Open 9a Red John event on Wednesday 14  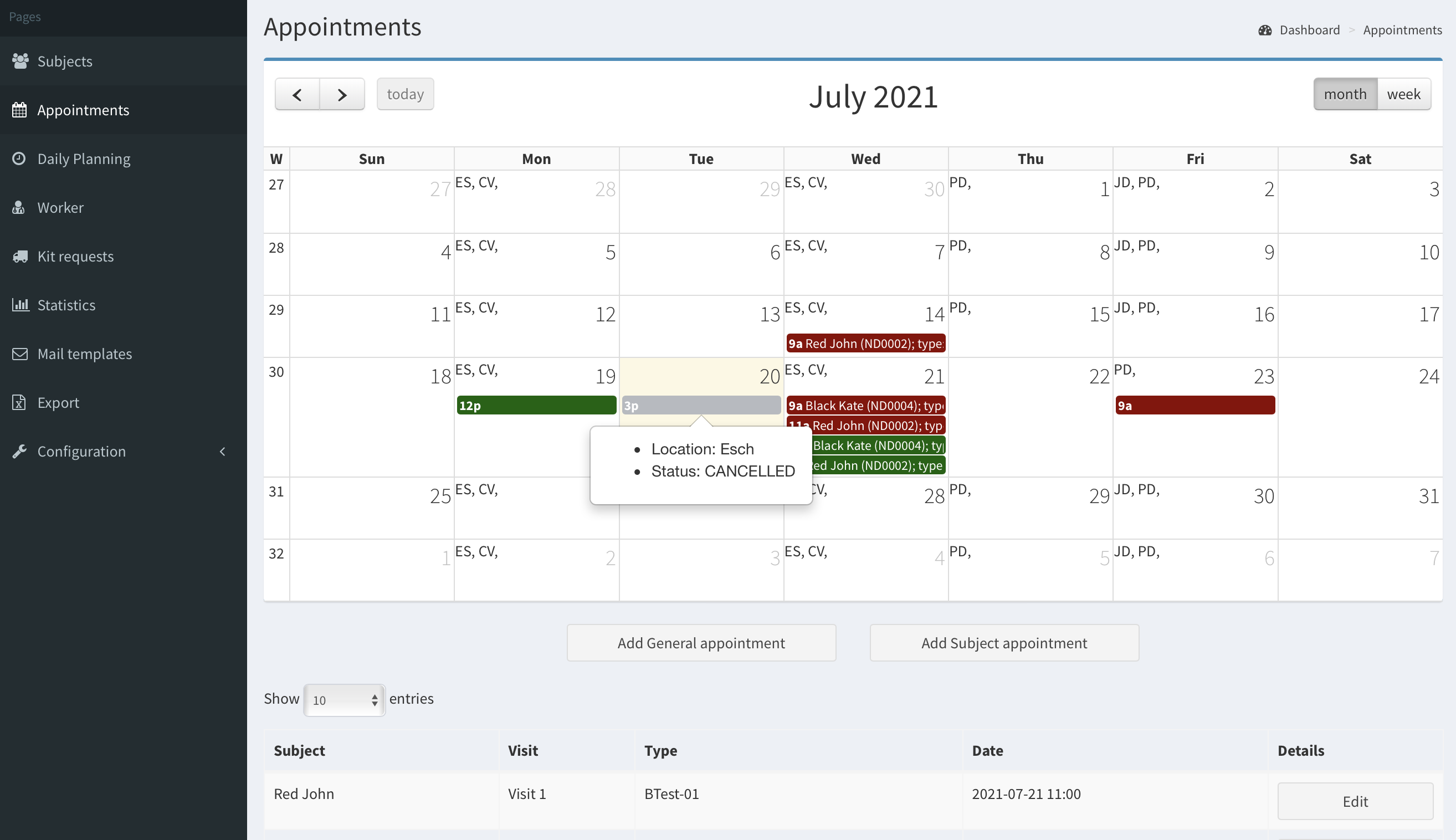[x=865, y=344]
